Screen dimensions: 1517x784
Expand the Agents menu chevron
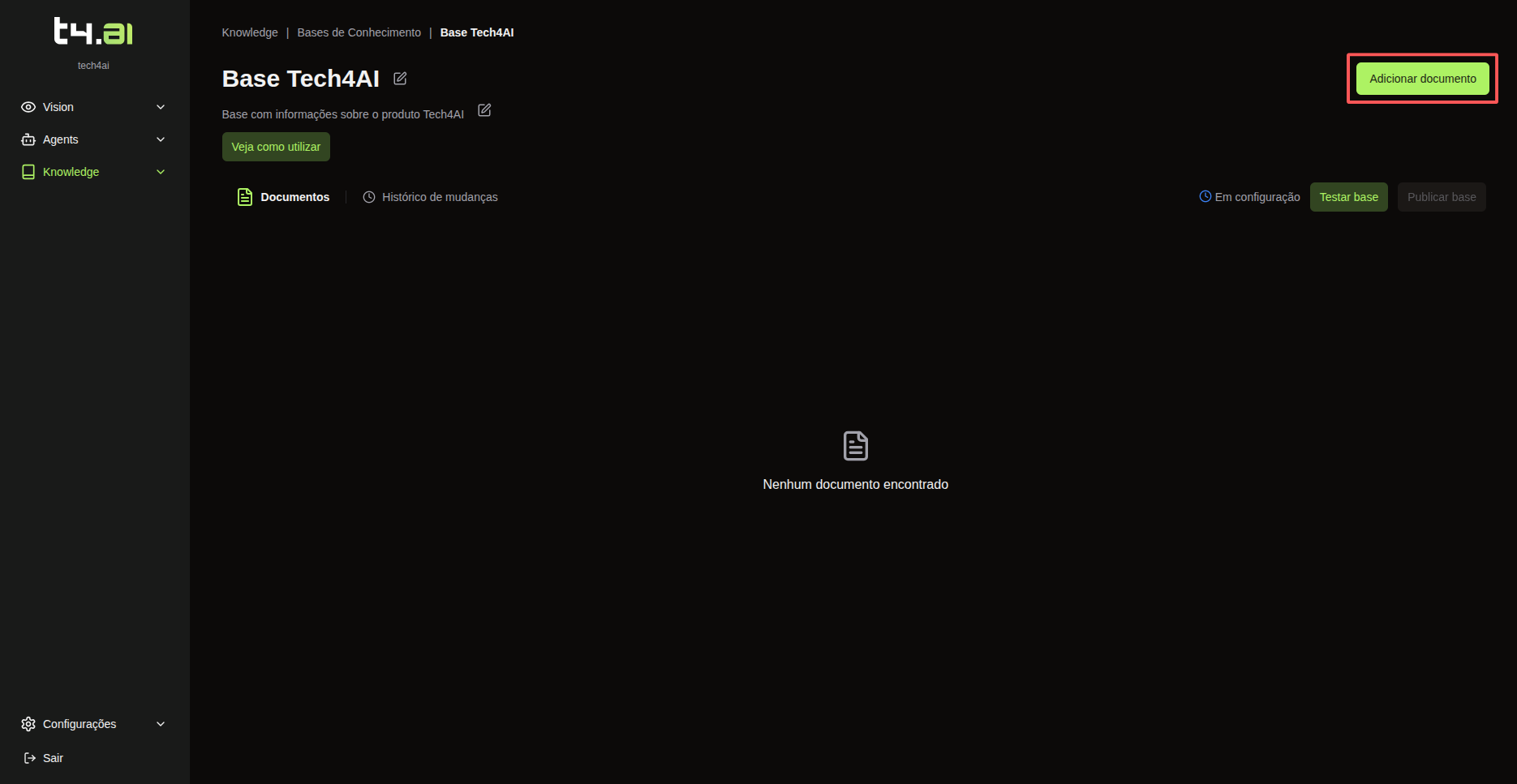[161, 139]
